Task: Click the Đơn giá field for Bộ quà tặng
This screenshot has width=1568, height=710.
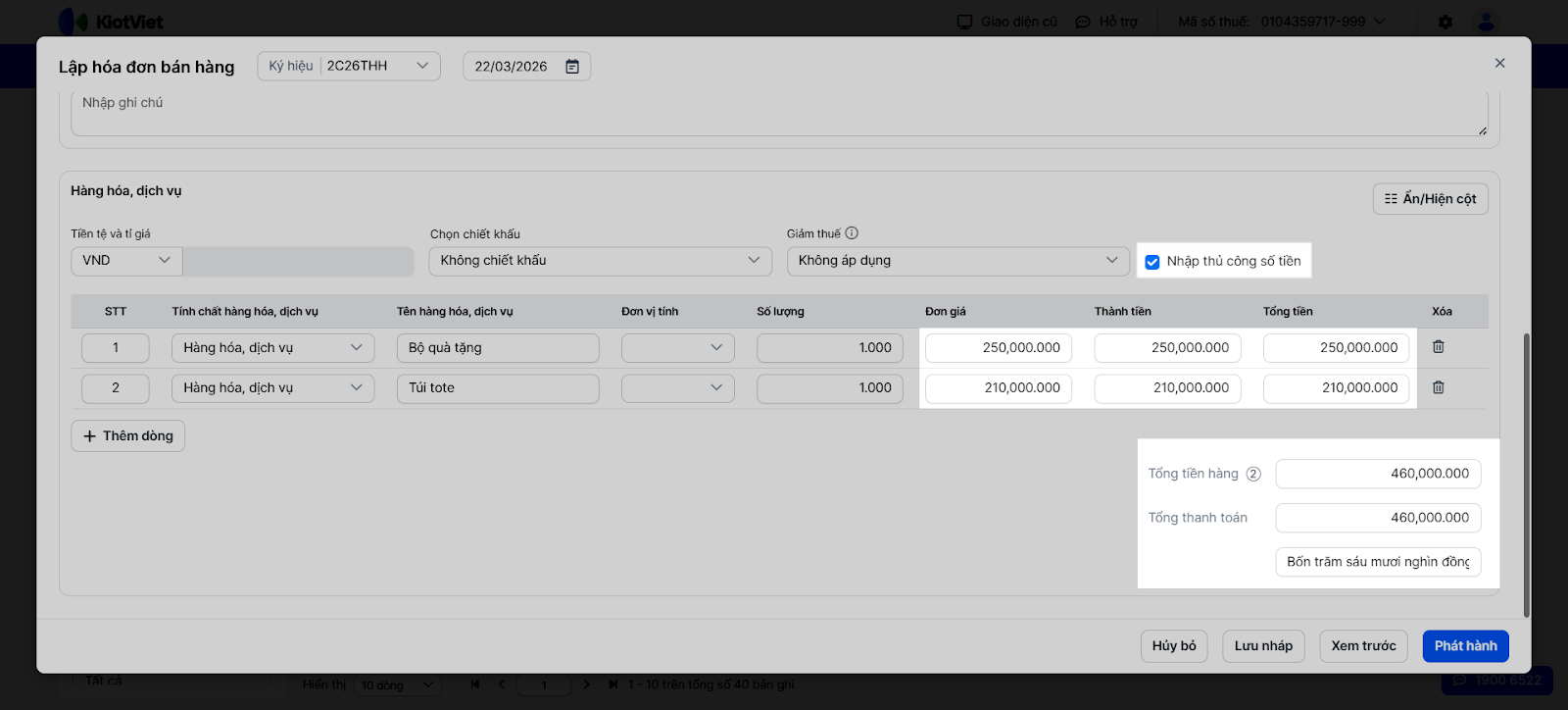Action: (x=999, y=348)
